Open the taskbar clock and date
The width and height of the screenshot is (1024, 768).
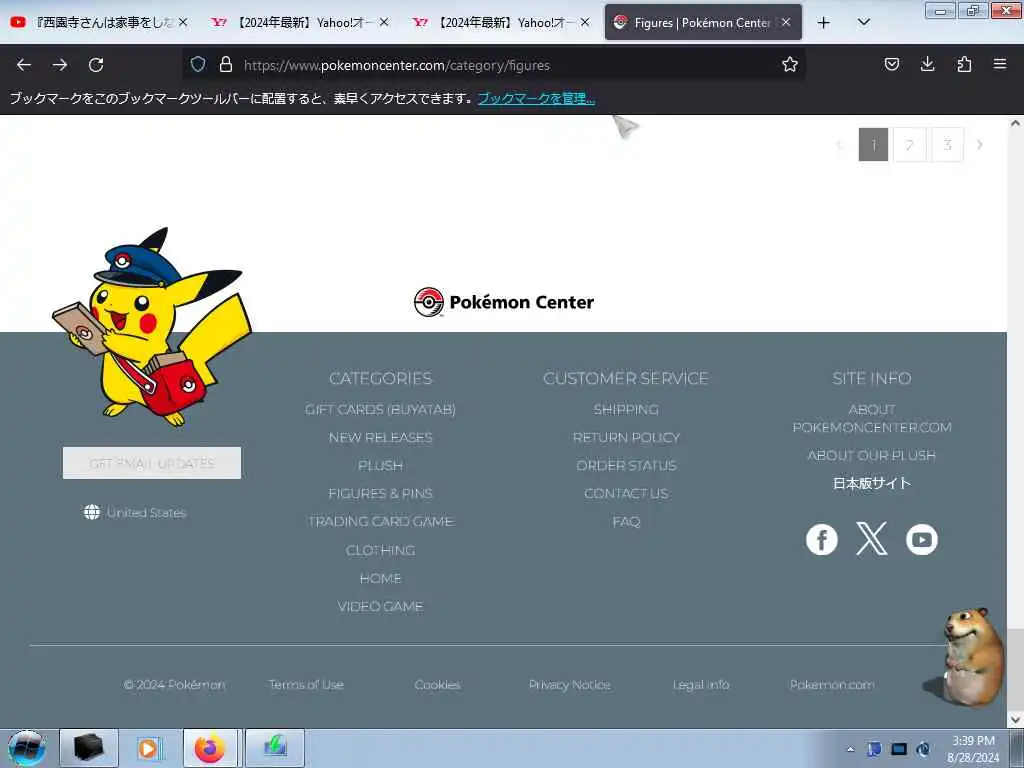point(973,749)
